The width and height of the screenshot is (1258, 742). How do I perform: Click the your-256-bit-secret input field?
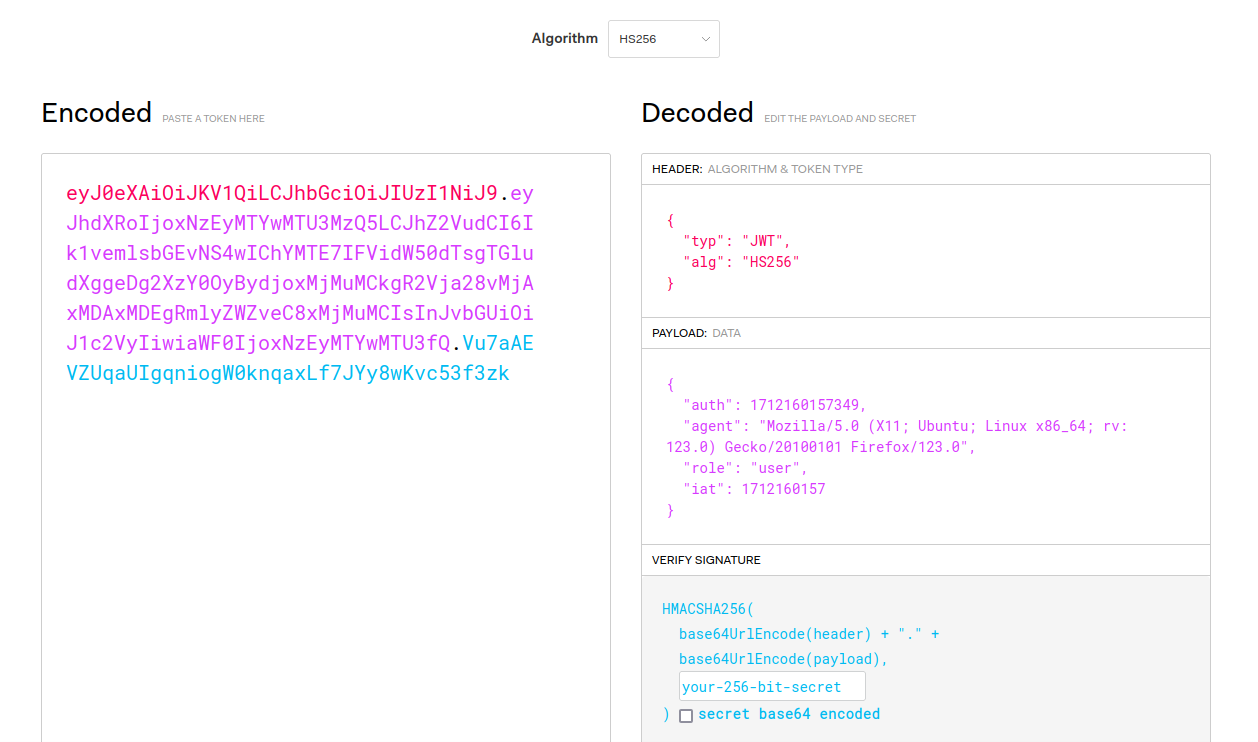(772, 686)
